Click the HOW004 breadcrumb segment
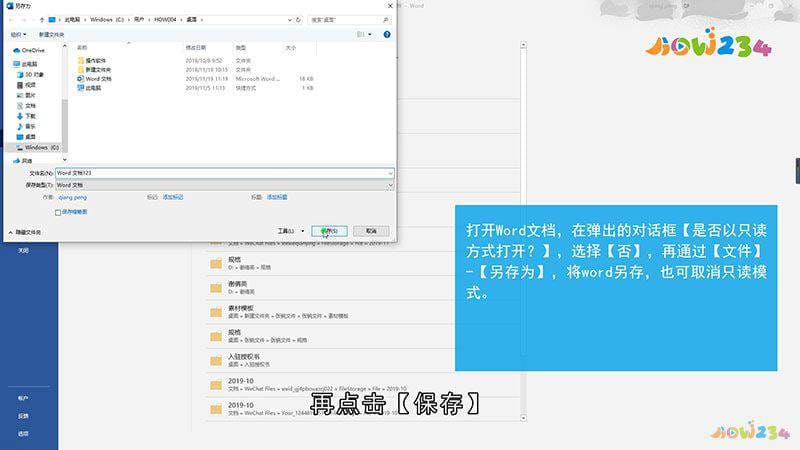This screenshot has width=800, height=450. (165, 19)
